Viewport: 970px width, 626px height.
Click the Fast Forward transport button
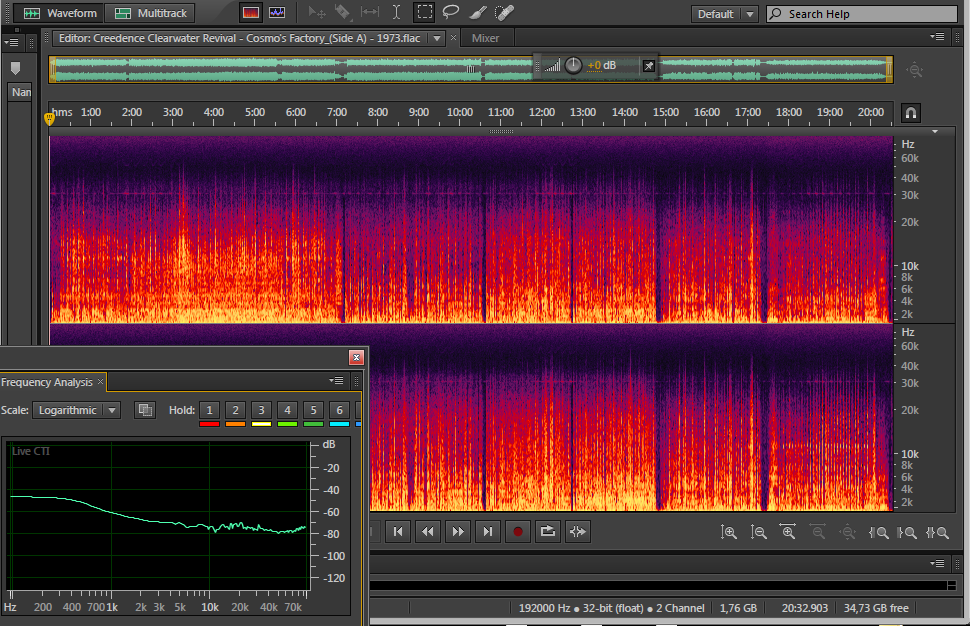(458, 531)
